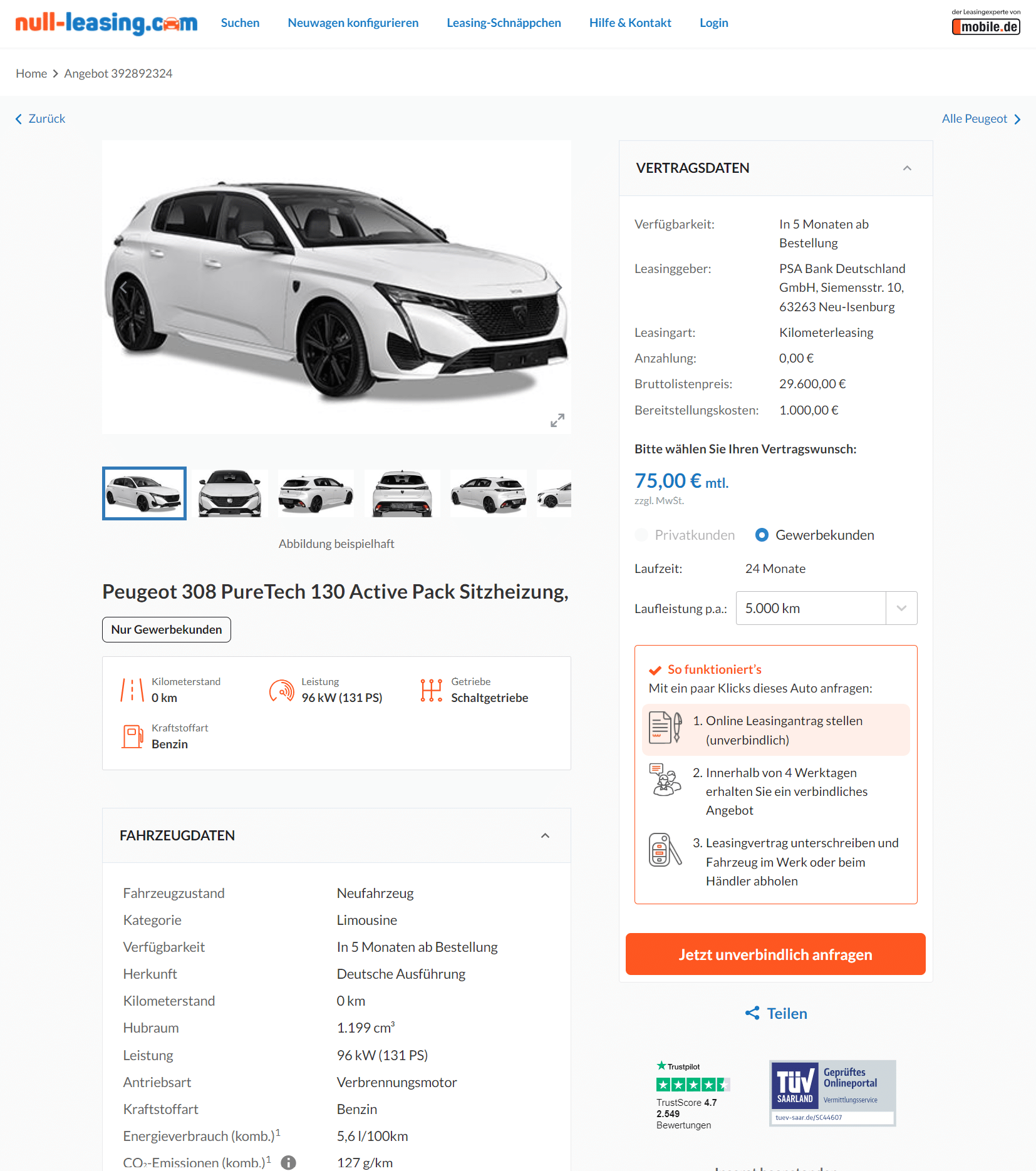Click the Nur Gewerbekunden badge

(167, 629)
